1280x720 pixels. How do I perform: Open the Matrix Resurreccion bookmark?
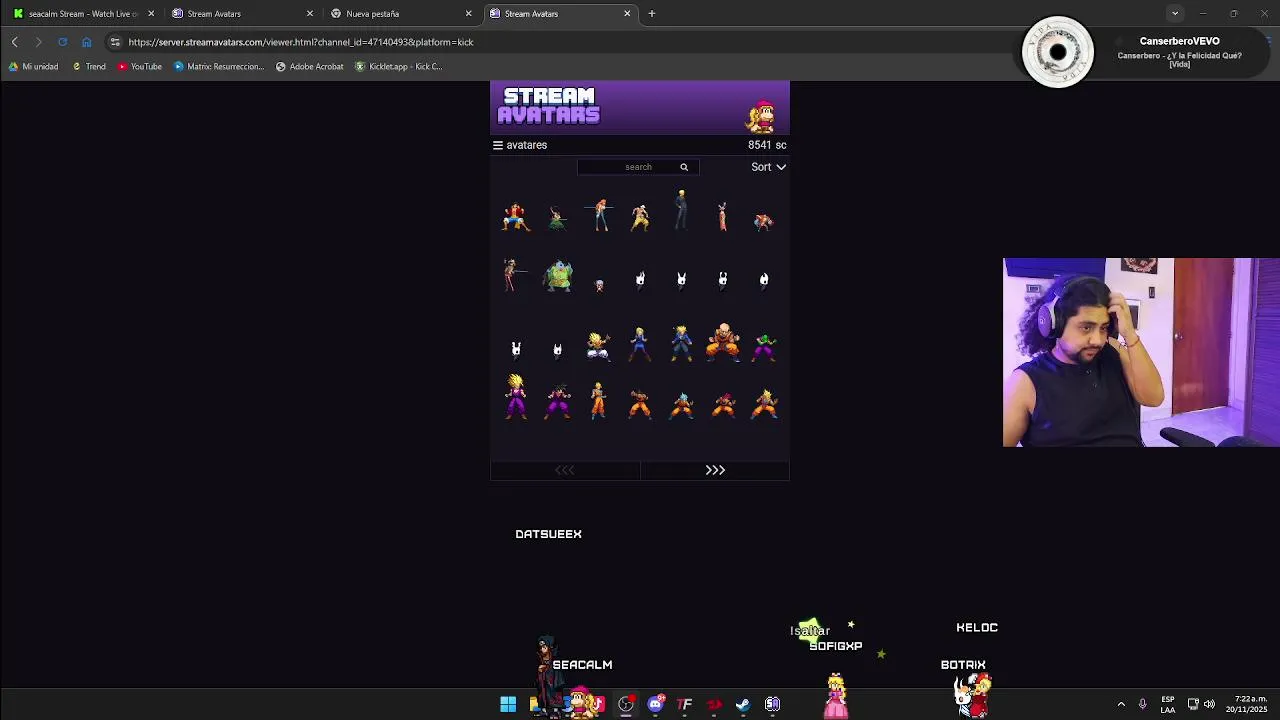point(218,67)
